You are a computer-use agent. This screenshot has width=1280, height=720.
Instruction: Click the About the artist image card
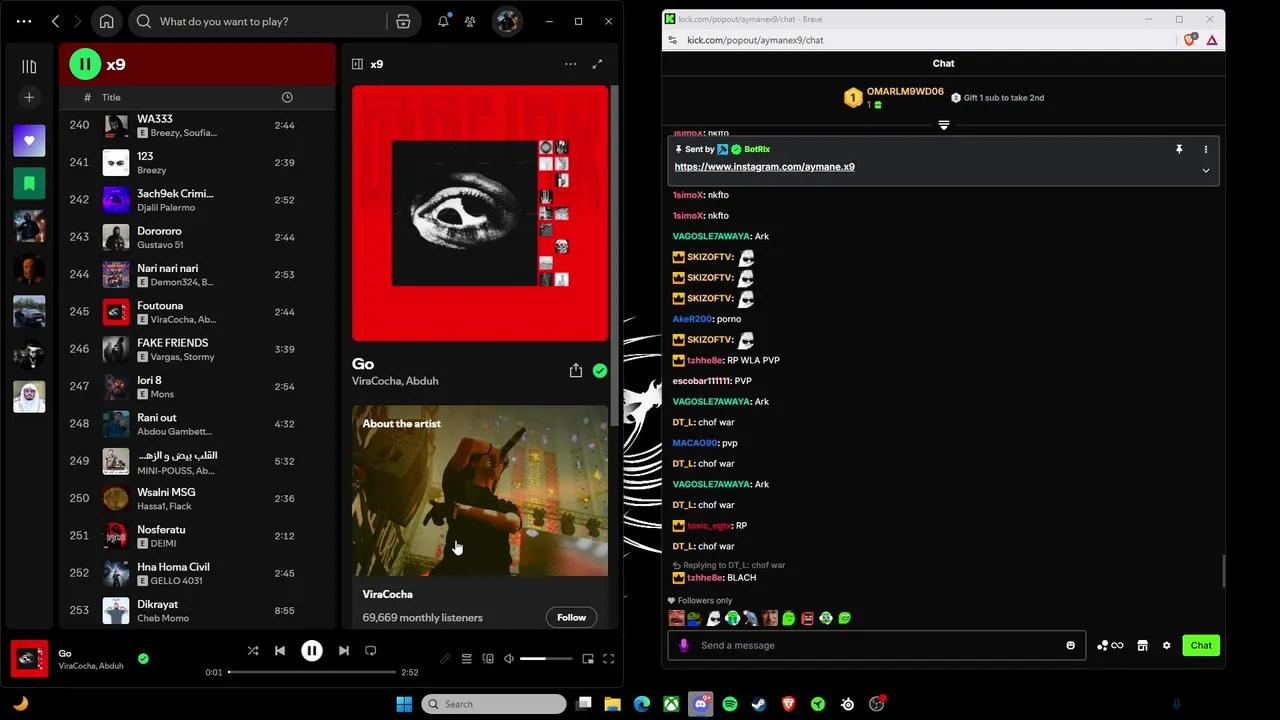pyautogui.click(x=480, y=490)
